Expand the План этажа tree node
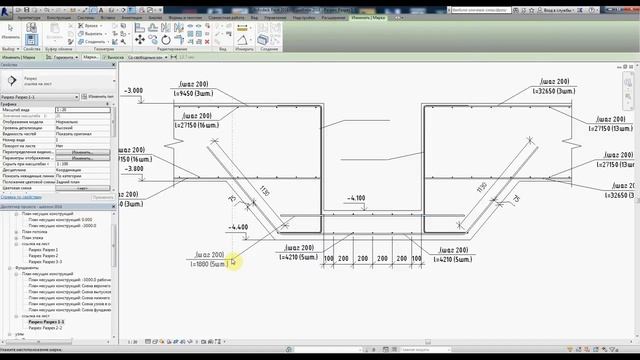Viewport: 640px width, 360px height. click(x=16, y=238)
